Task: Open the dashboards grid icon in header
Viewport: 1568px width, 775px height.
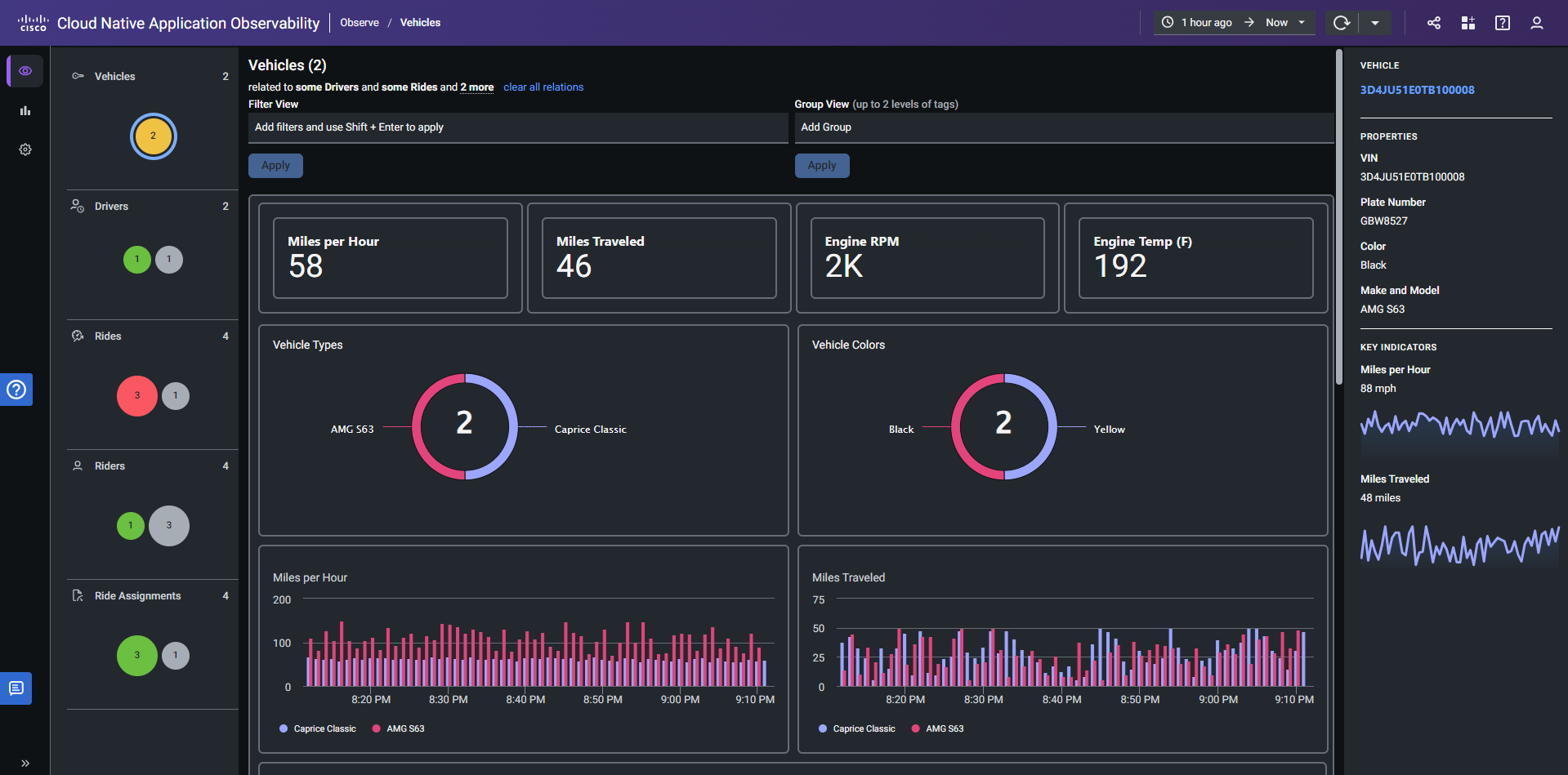Action: 1468,23
